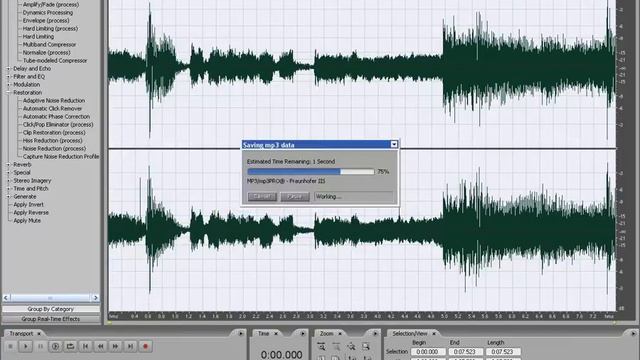The width and height of the screenshot is (640, 360).
Task: Click the Selection Length time field
Action: 503,351
